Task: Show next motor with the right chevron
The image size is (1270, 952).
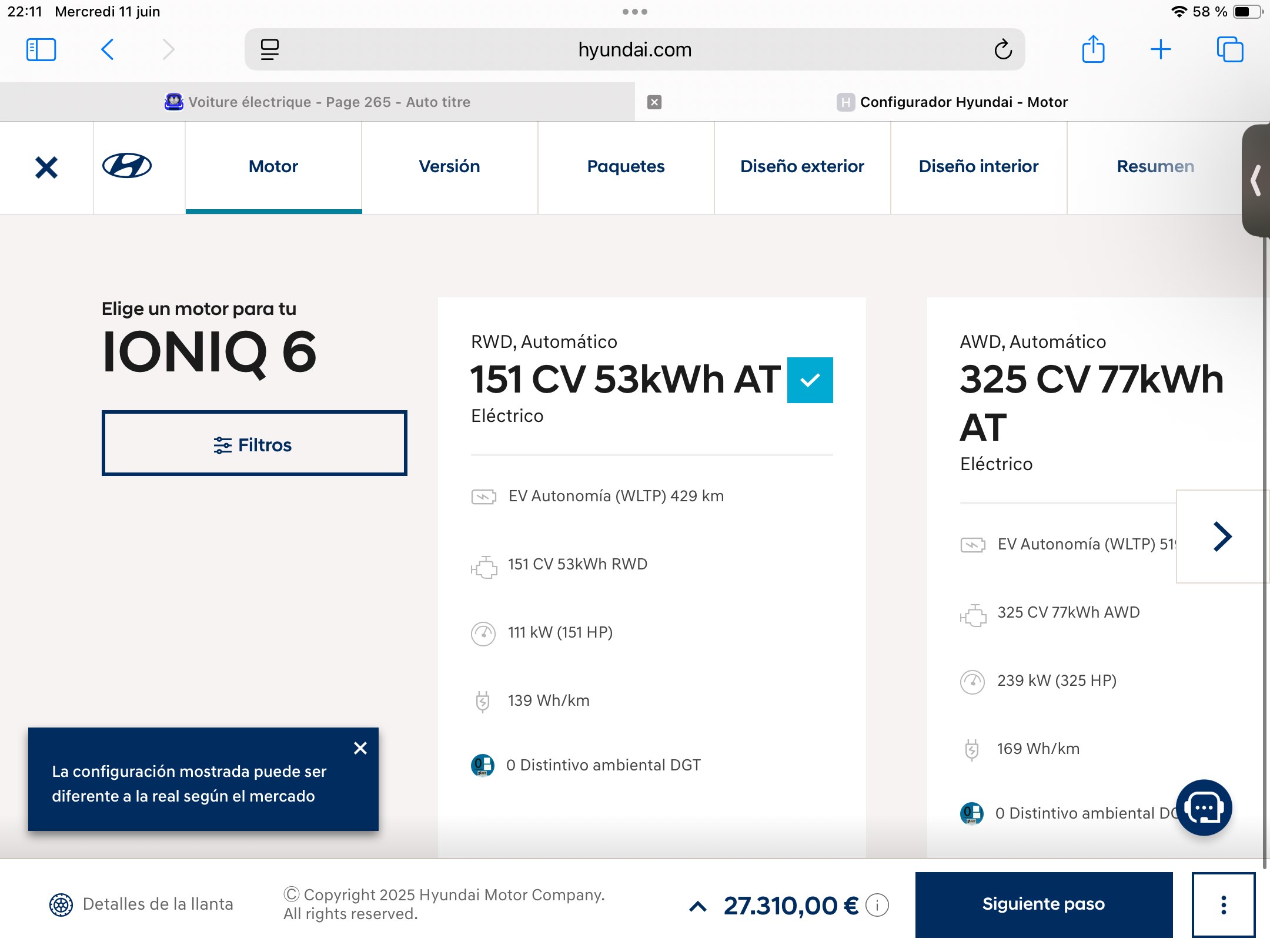Action: click(1222, 537)
